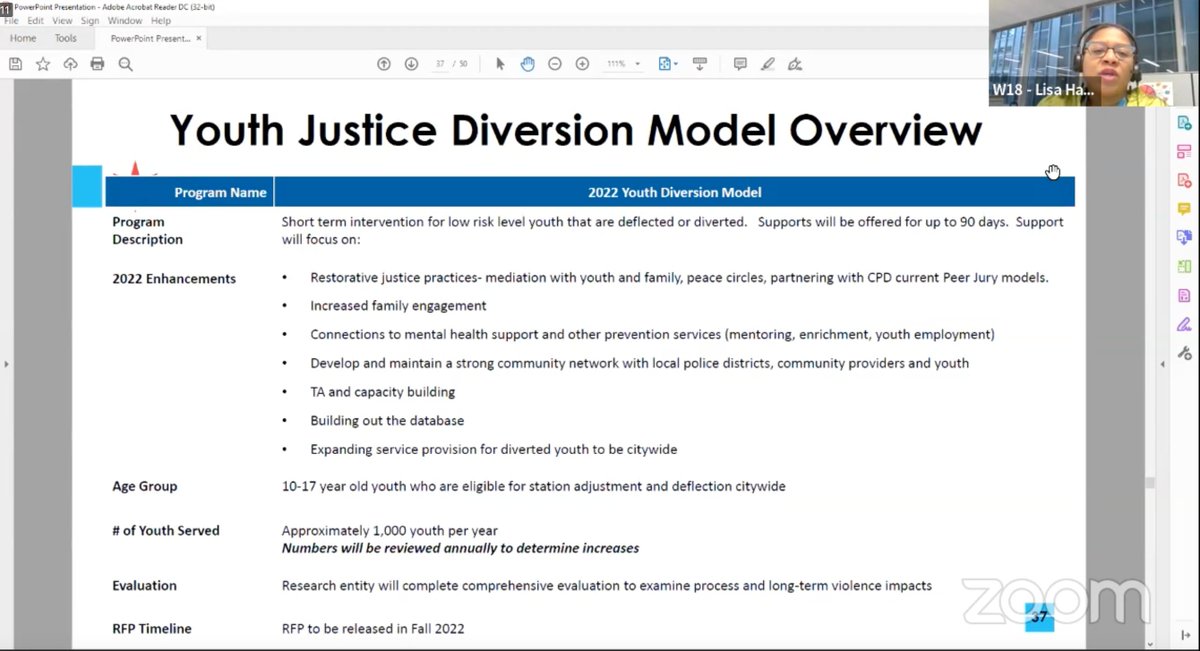The width and height of the screenshot is (1200, 651).
Task: Click the '# of Youth Served' label
Action: [x=166, y=530]
